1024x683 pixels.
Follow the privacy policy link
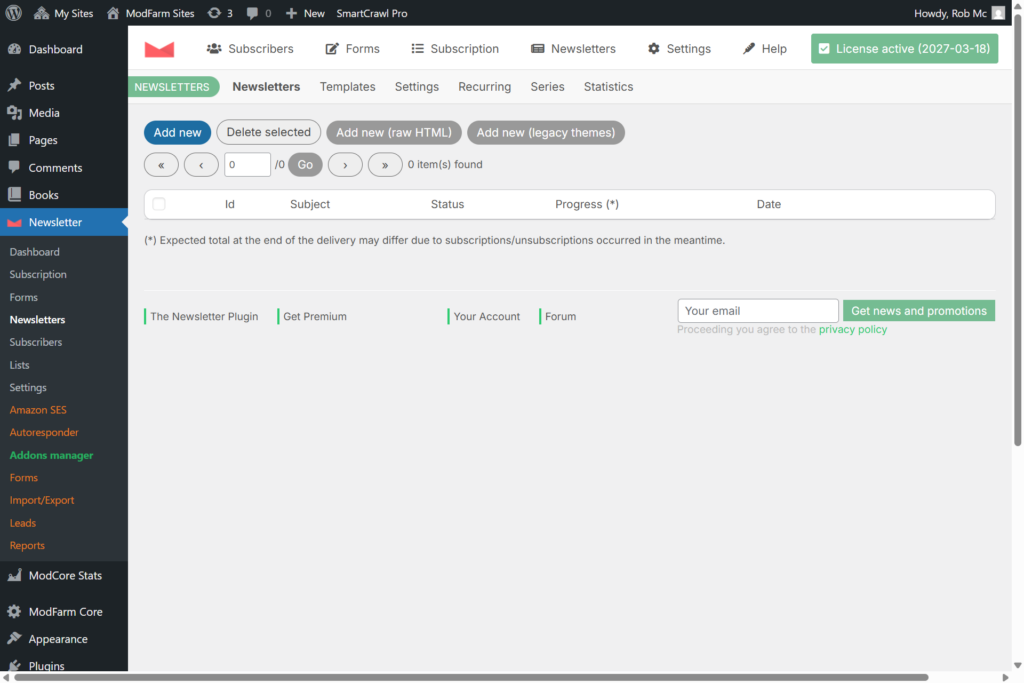852,329
